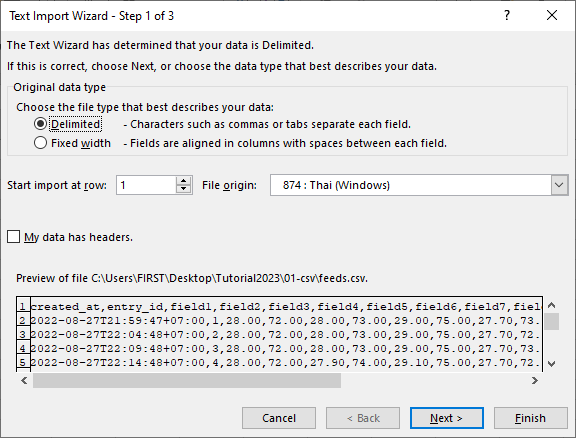Click the Start import at row field
This screenshot has height=438, width=576.
[x=147, y=185]
